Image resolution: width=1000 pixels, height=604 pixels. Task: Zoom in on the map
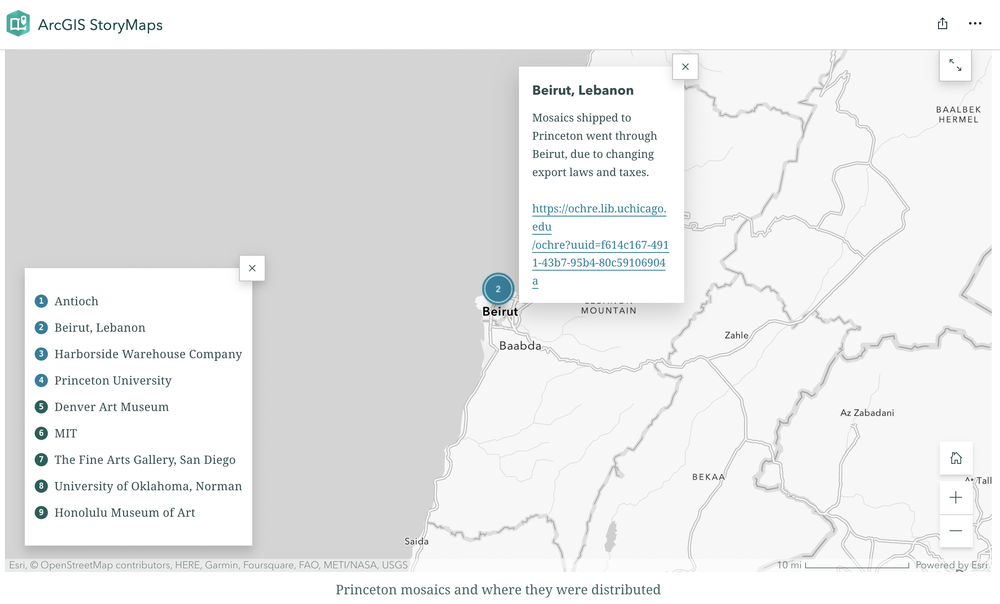pyautogui.click(x=956, y=497)
